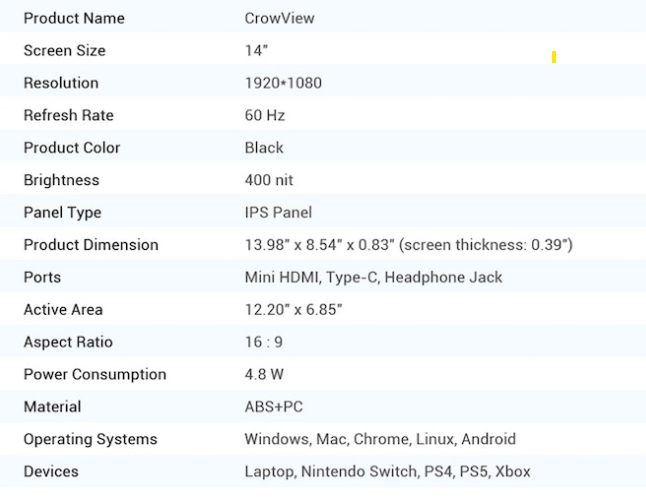Select the "Product Dimension" label
The height and width of the screenshot is (500, 646).
[x=91, y=245]
